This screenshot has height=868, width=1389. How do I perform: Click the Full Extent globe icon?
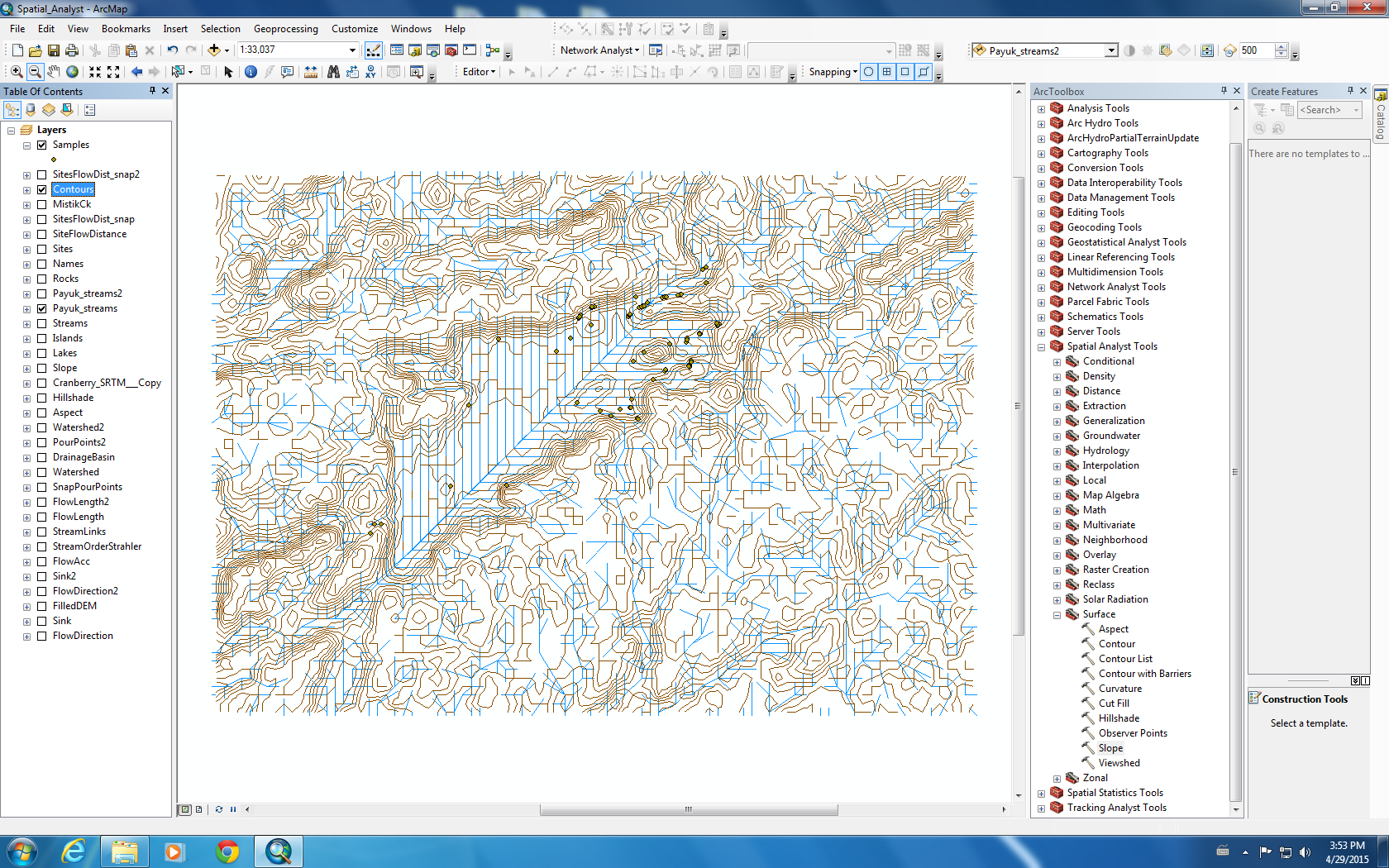73,72
